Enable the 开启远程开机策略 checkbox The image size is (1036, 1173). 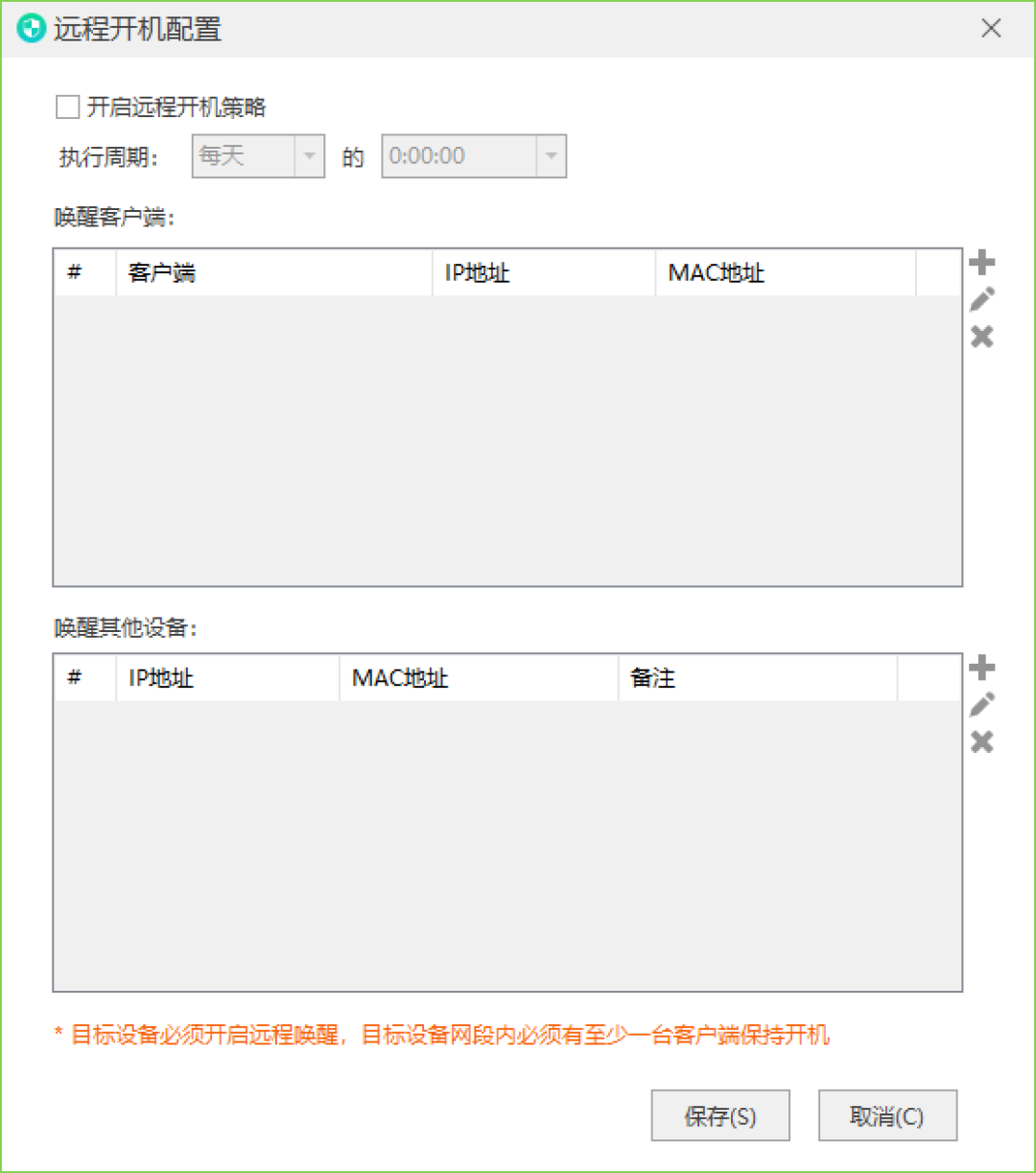pyautogui.click(x=67, y=107)
